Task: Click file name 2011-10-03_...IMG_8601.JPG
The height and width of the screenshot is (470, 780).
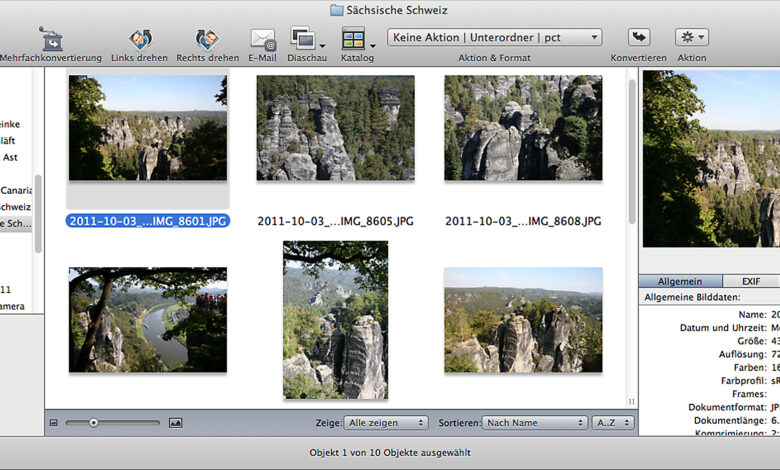Action: [x=148, y=221]
